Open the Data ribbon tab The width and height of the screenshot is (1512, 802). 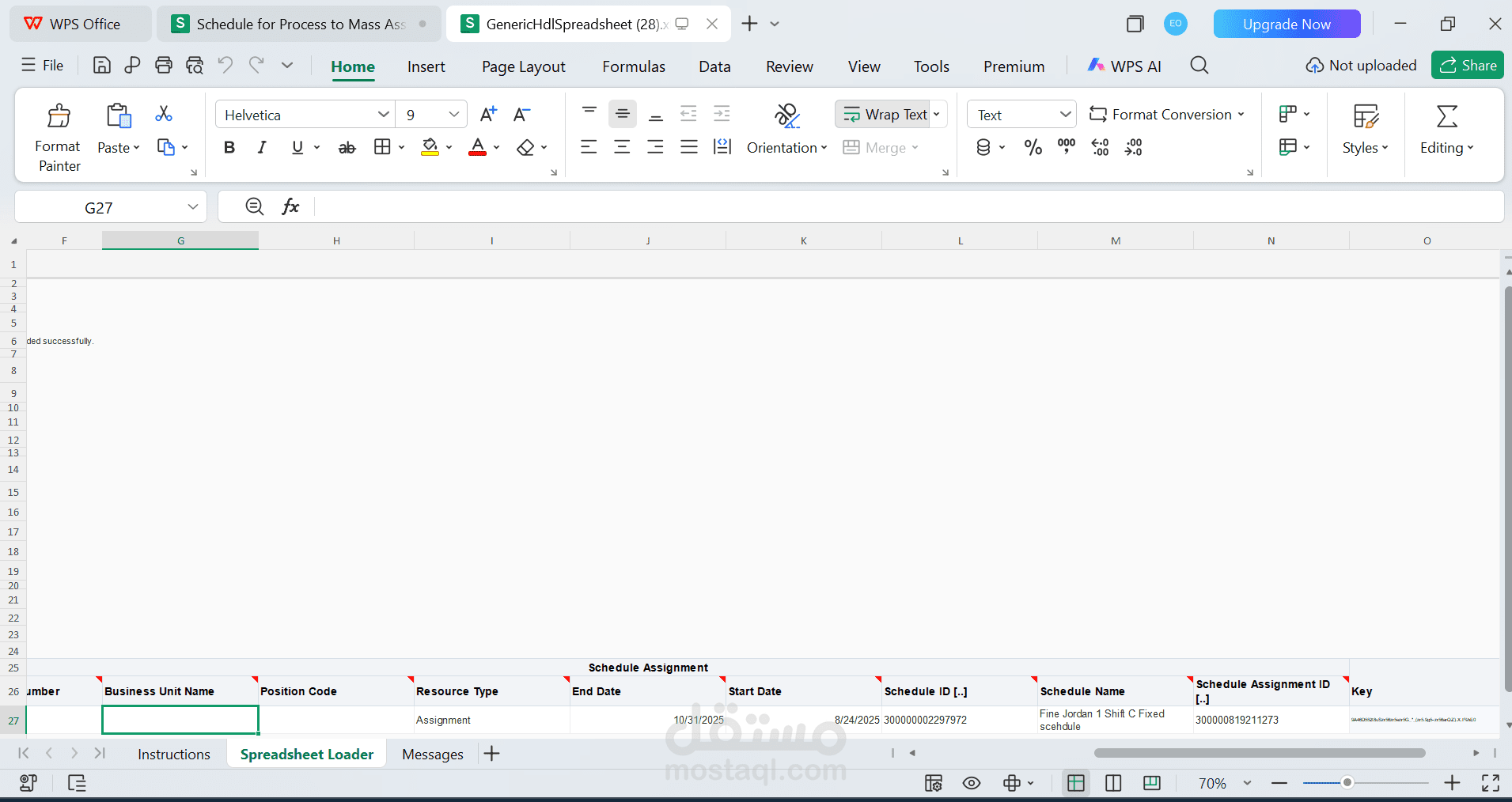(714, 66)
